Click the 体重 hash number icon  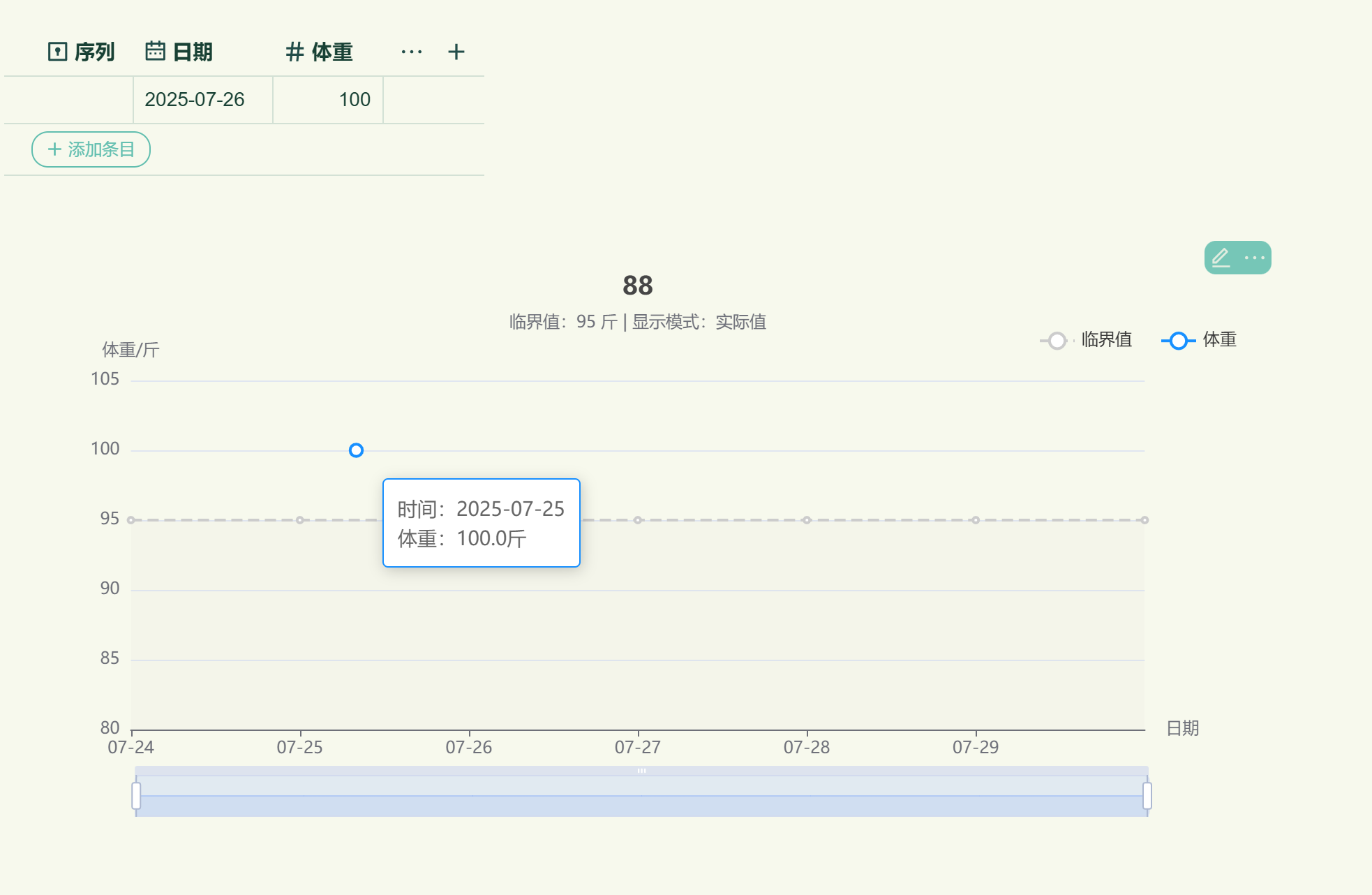coord(294,52)
